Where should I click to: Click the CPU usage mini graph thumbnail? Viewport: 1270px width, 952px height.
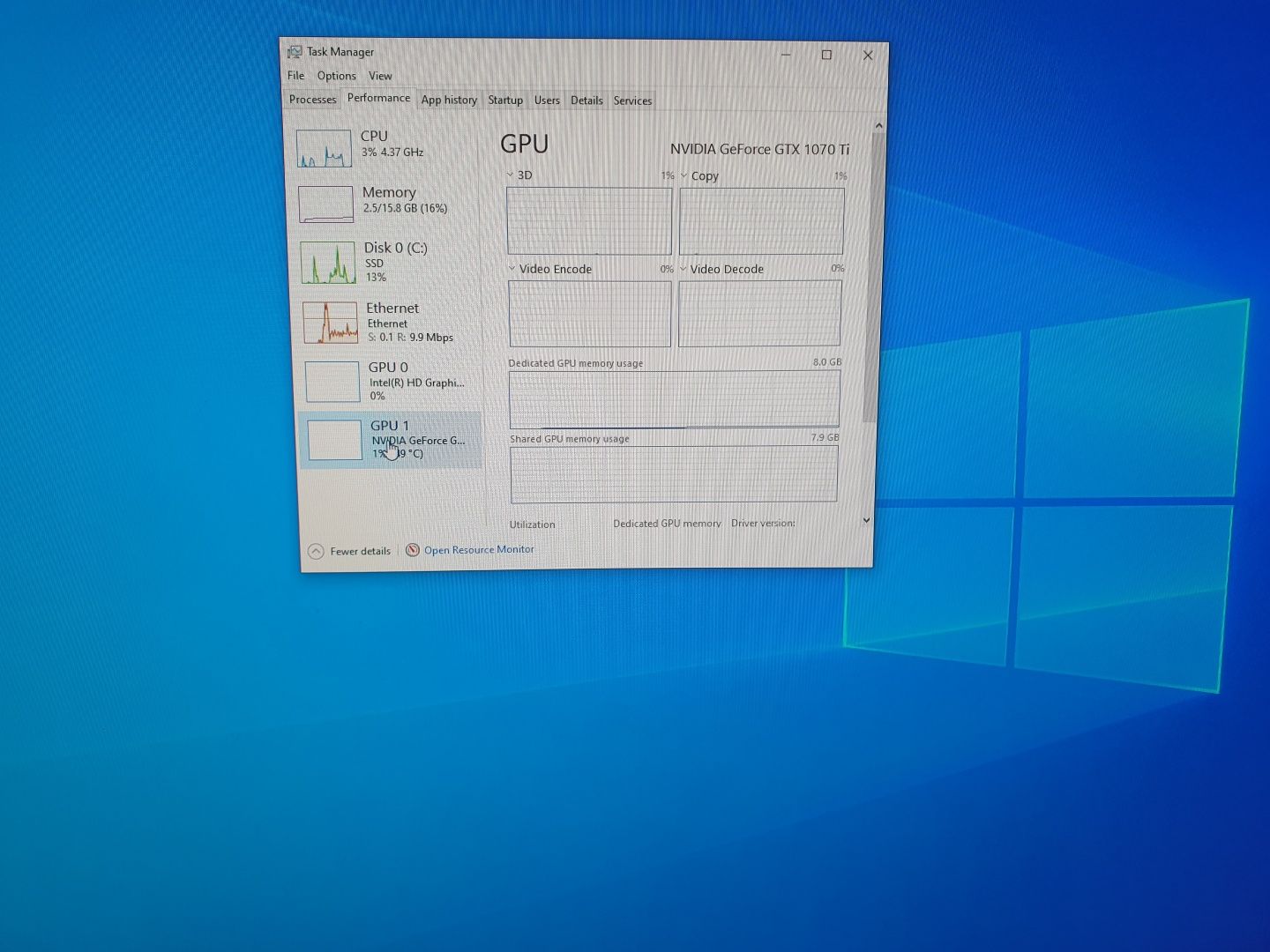tap(324, 148)
